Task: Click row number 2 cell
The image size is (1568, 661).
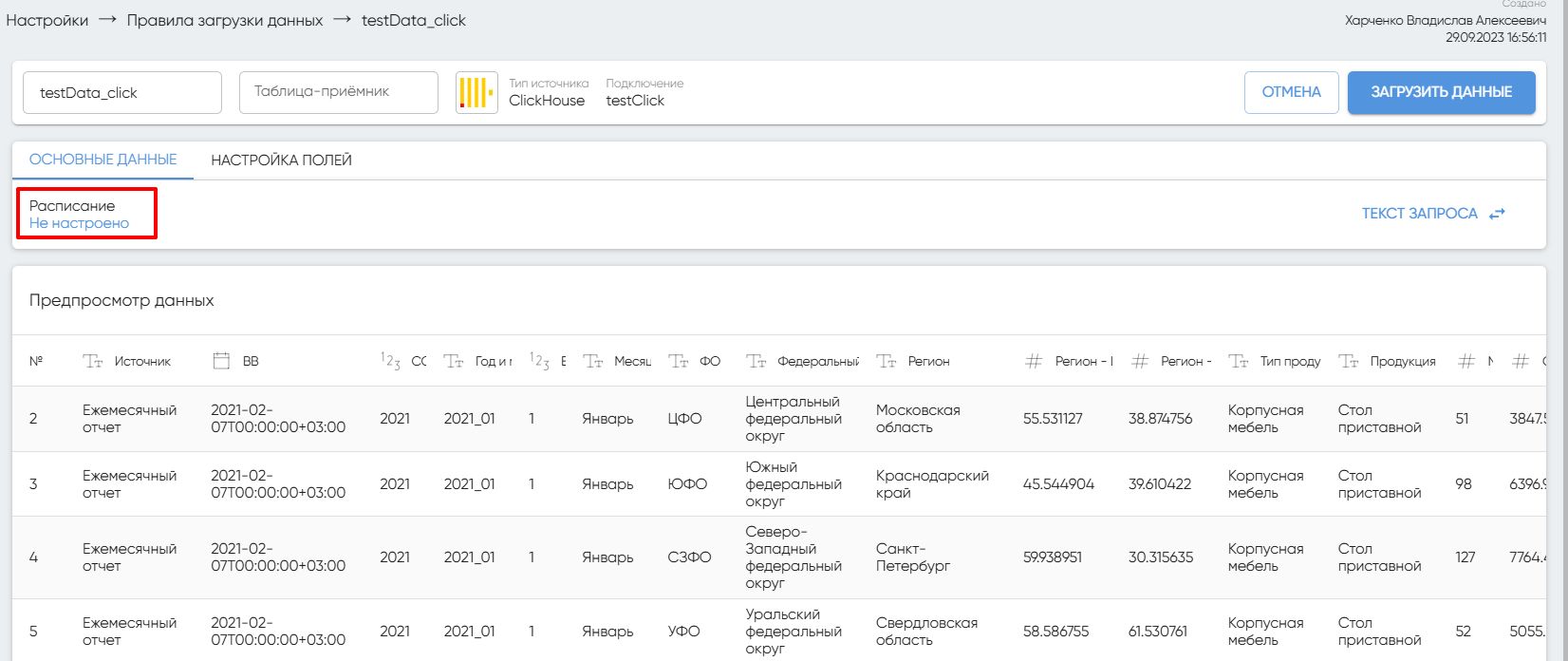Action: tap(33, 419)
